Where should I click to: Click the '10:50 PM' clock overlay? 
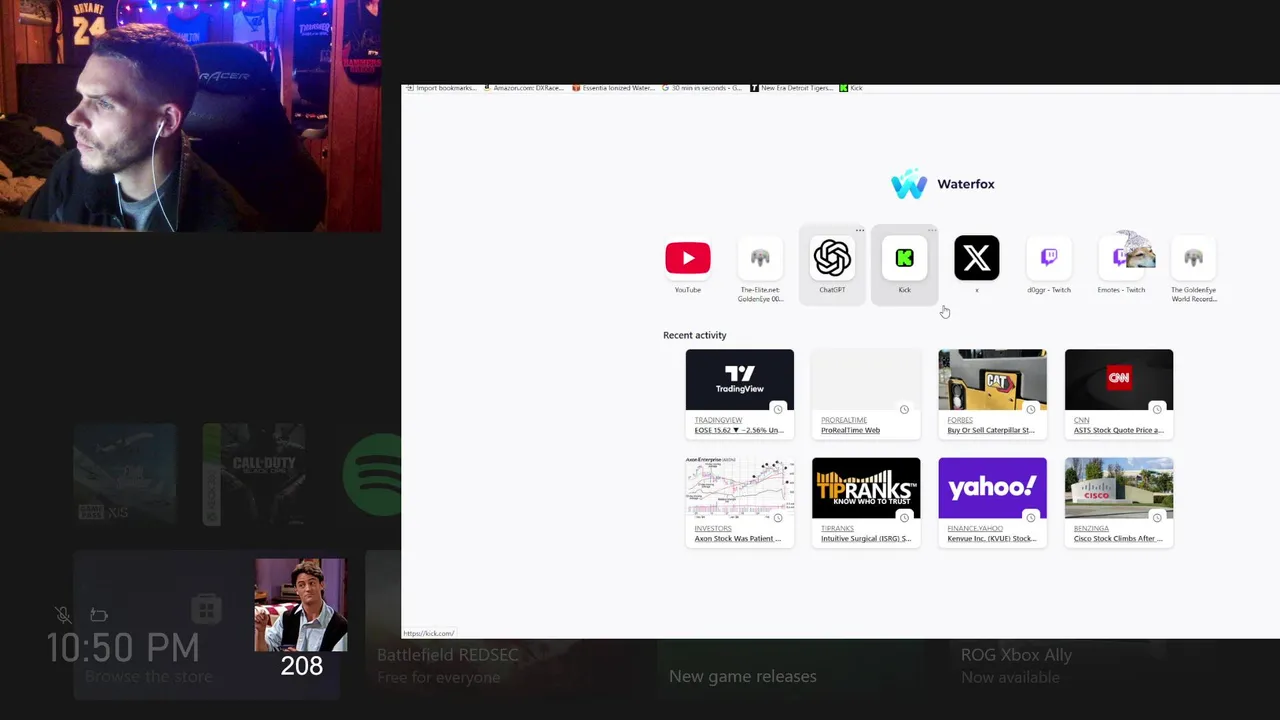pyautogui.click(x=124, y=648)
